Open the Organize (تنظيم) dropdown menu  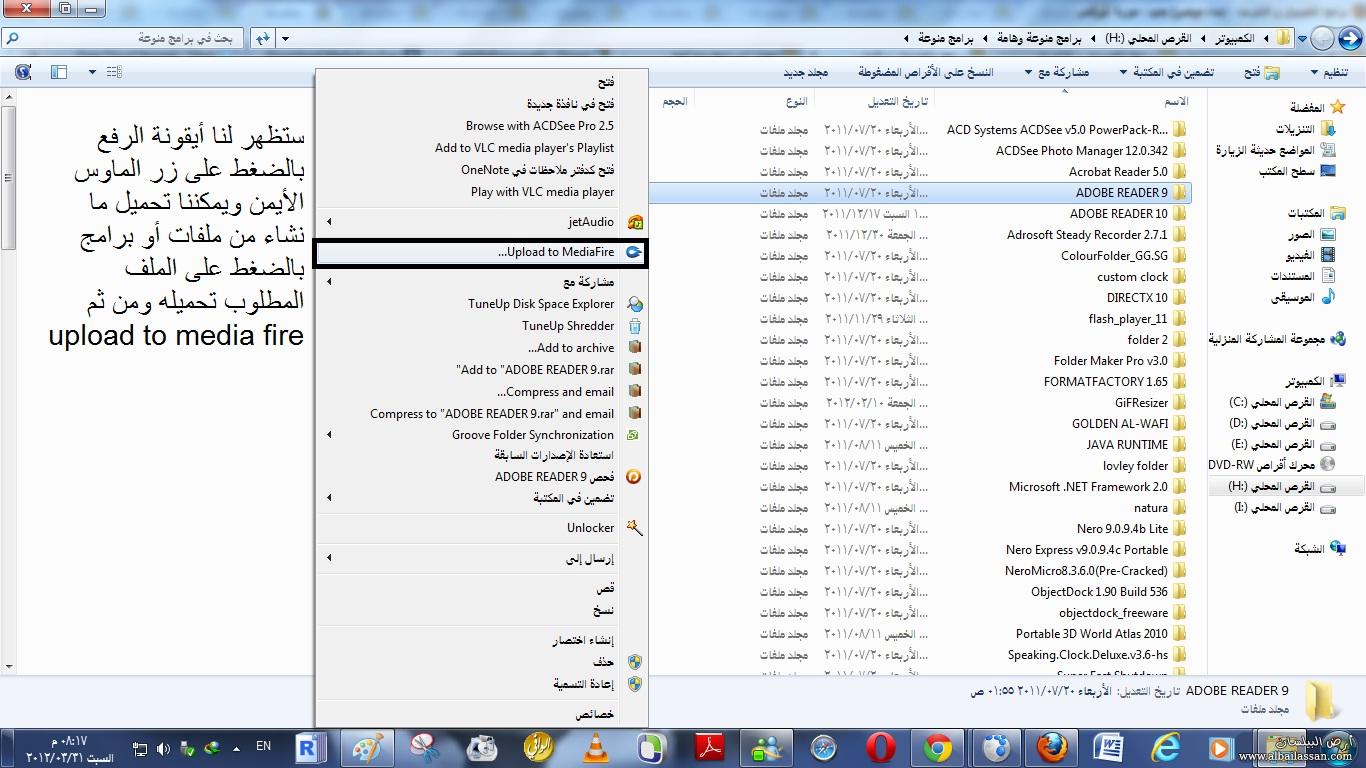1329,73
